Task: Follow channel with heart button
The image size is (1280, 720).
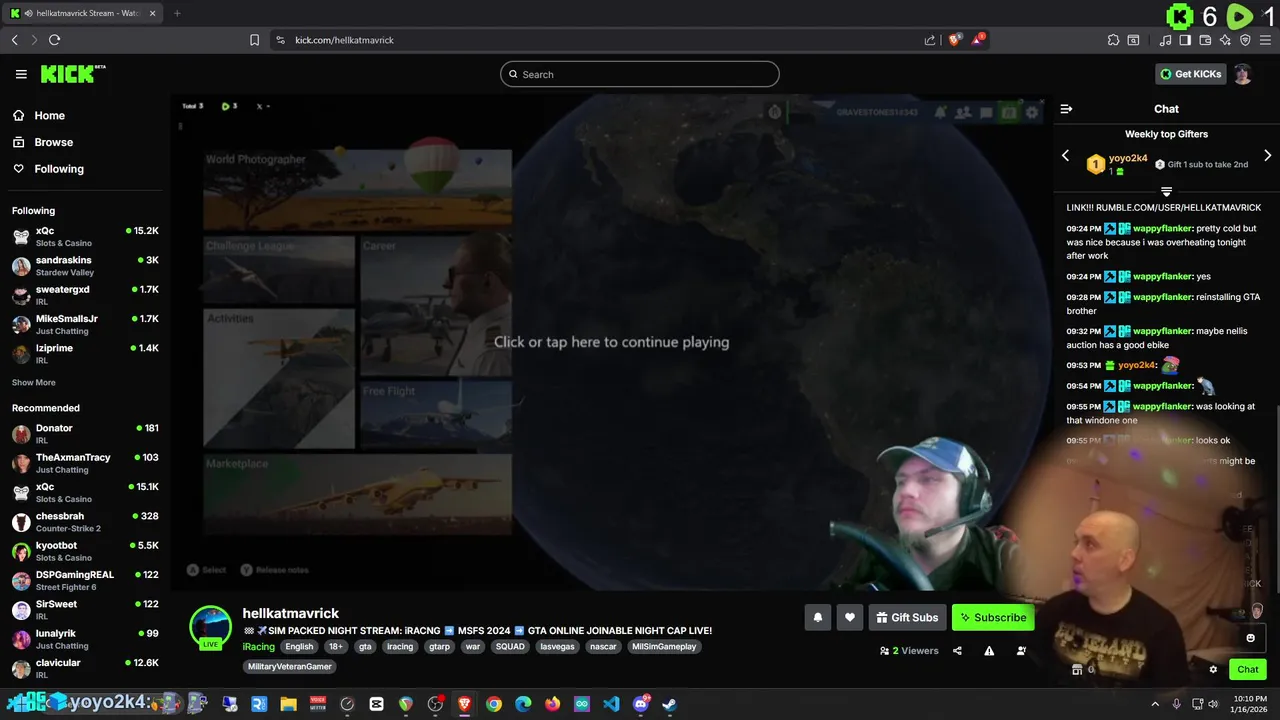Action: pos(849,618)
